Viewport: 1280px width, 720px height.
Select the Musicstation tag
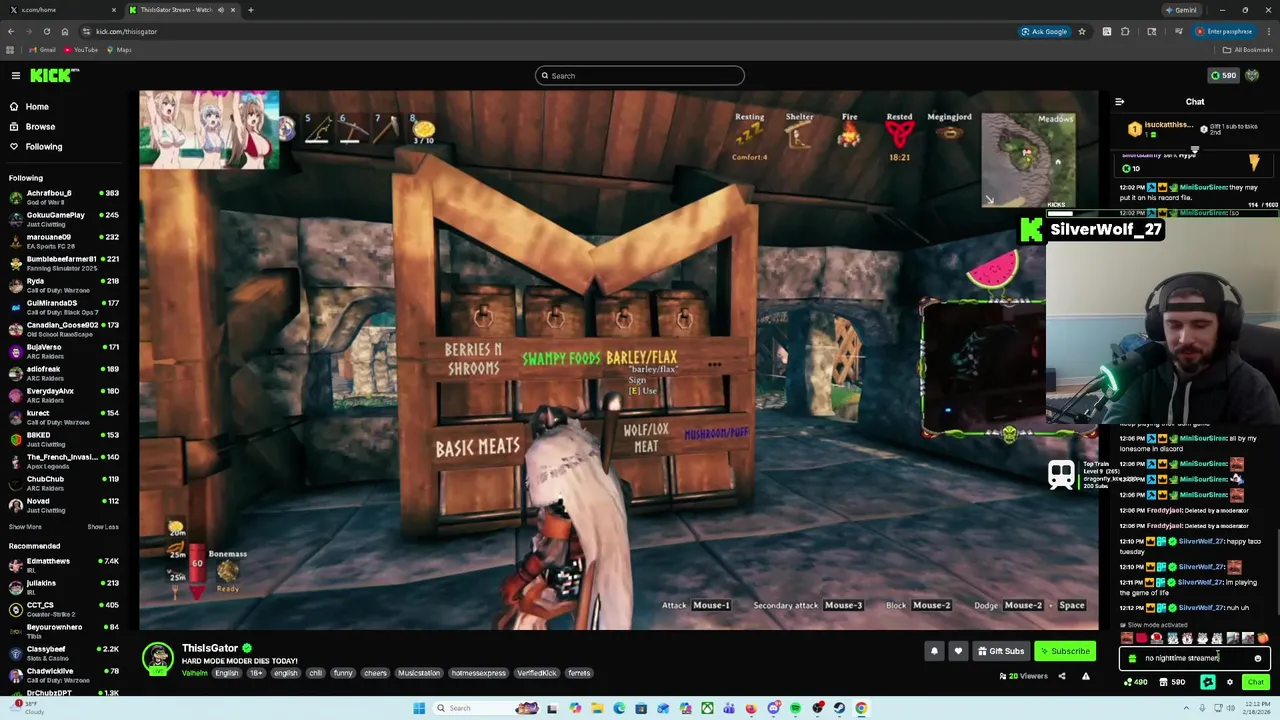(x=419, y=673)
